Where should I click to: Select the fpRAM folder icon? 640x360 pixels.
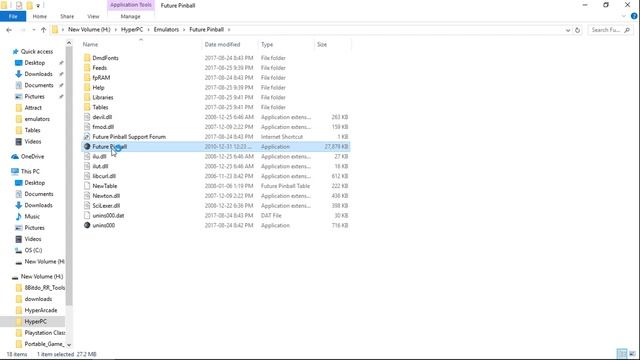[87, 78]
